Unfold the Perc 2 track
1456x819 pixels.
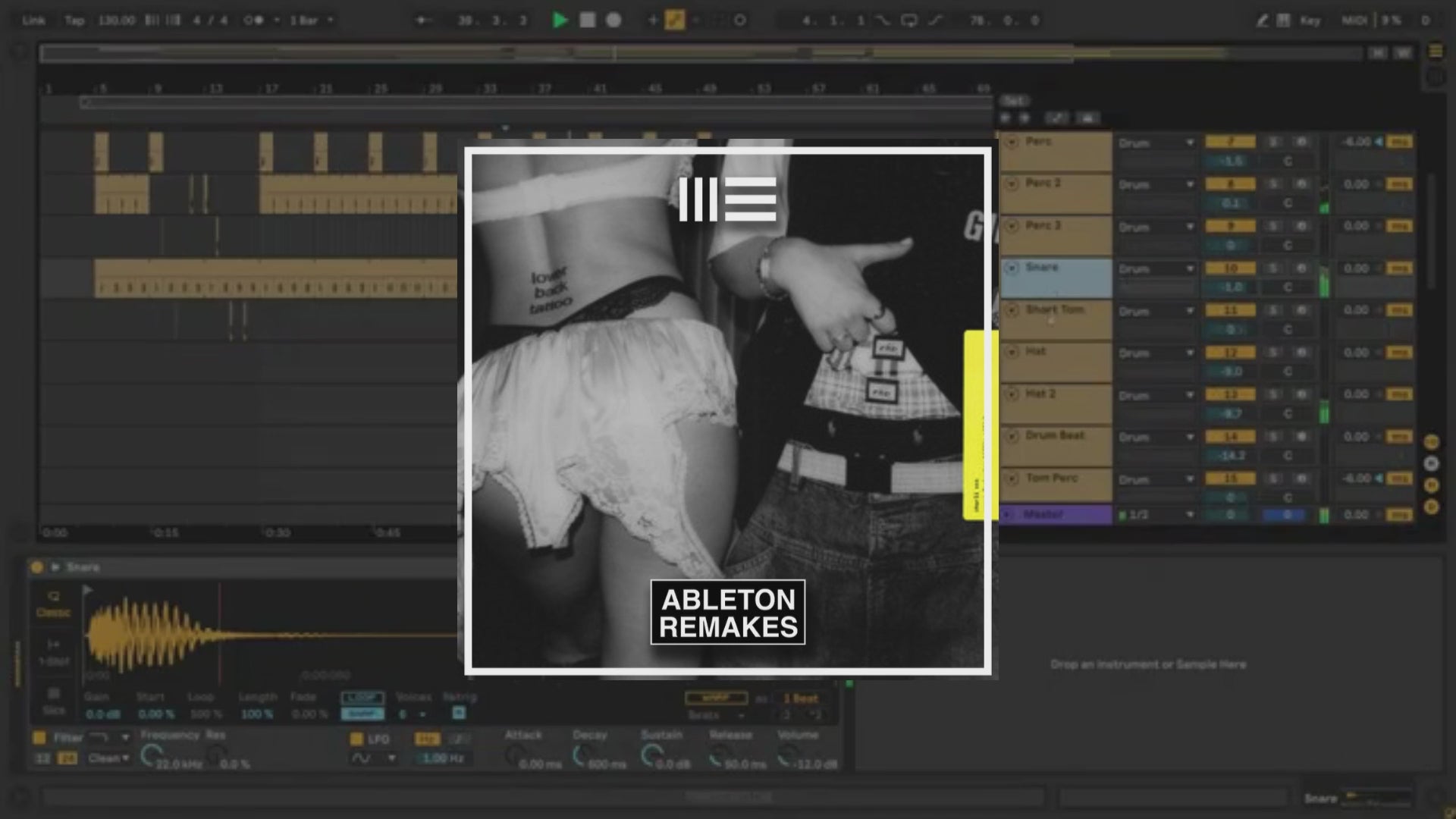click(x=1012, y=184)
